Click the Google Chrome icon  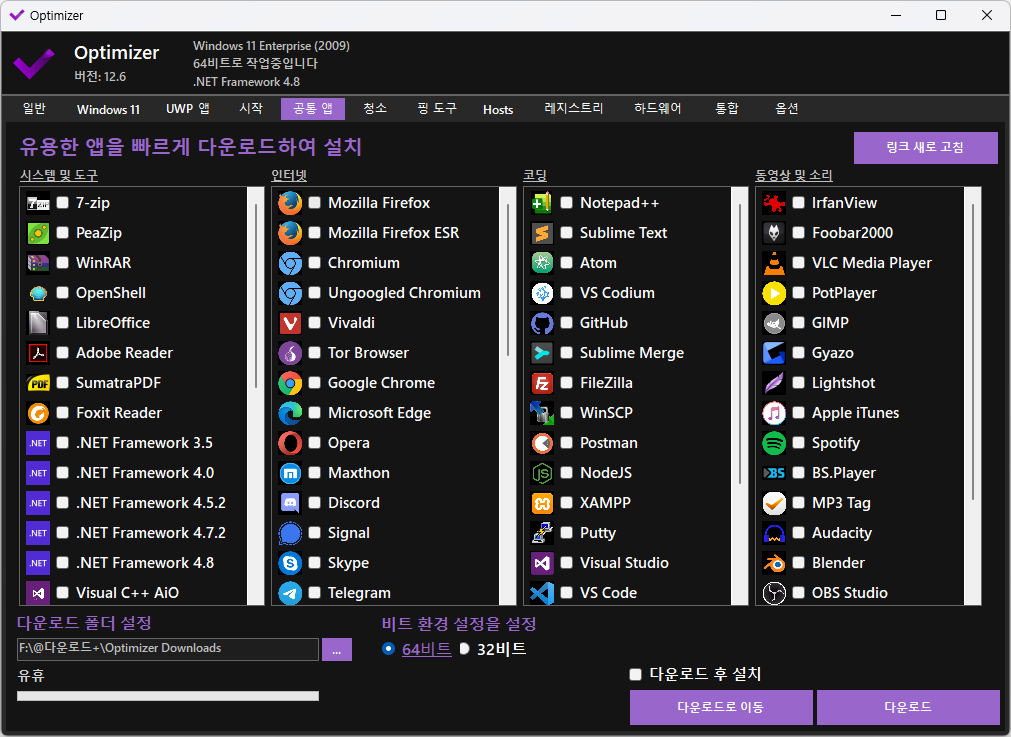click(x=290, y=383)
